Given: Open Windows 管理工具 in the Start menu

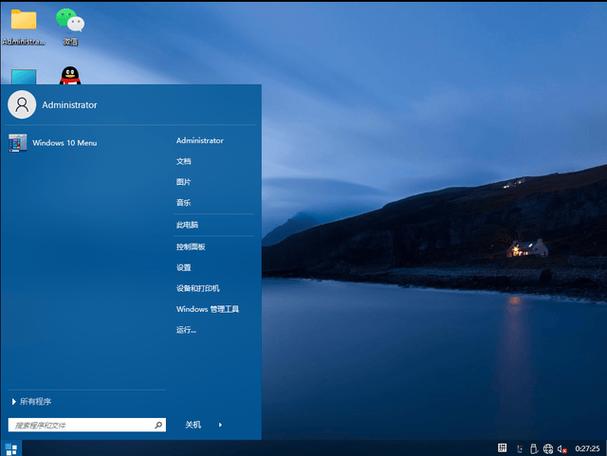Looking at the screenshot, I should click(207, 309).
